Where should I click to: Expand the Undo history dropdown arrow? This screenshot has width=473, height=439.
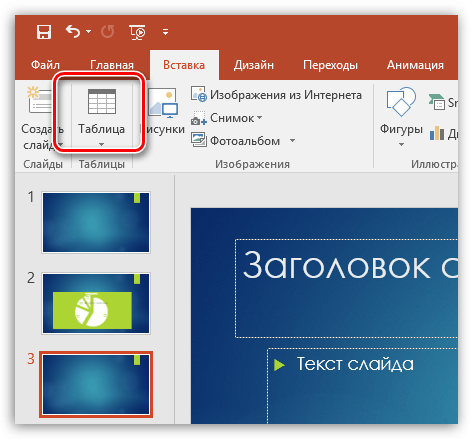[x=88, y=32]
